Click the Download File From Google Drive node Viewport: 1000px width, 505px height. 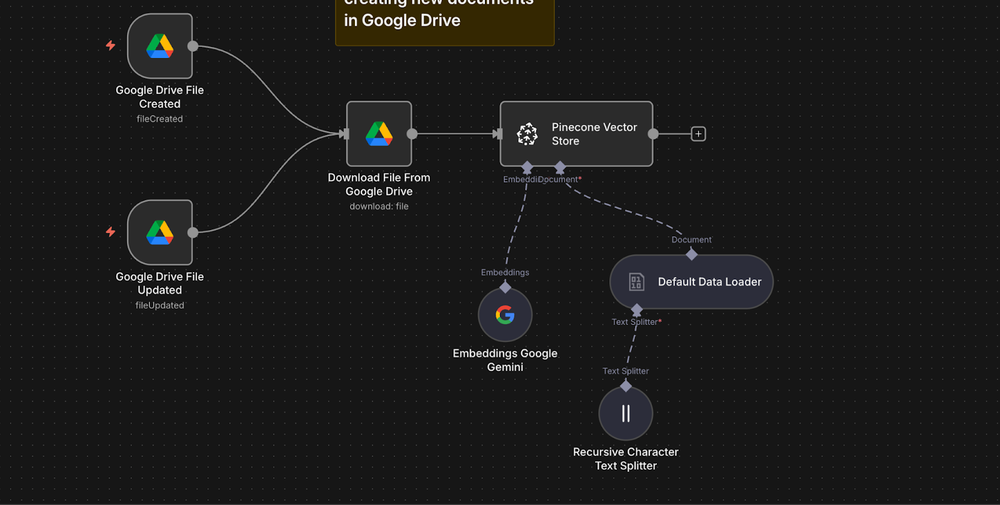click(x=379, y=133)
